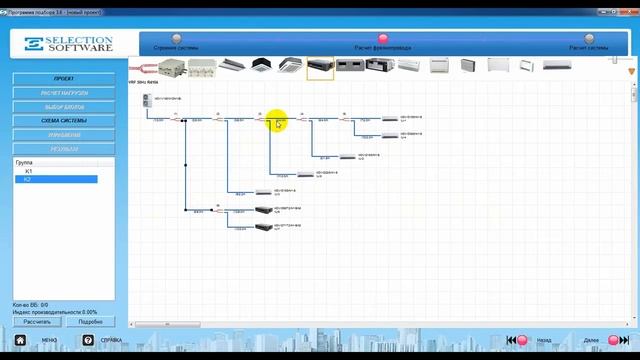Image resolution: width=640 pixels, height=360 pixels.
Task: Pick the pink refnet branch joint in palette
Action: (x=143, y=68)
